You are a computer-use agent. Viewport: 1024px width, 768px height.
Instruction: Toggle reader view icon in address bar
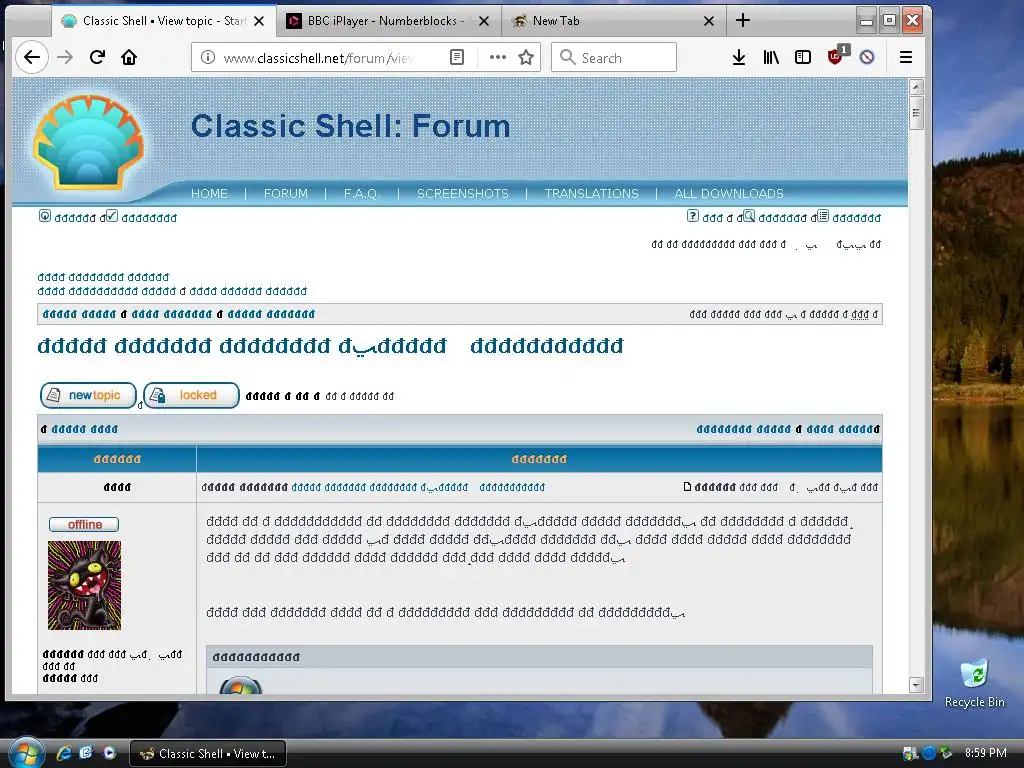[457, 57]
